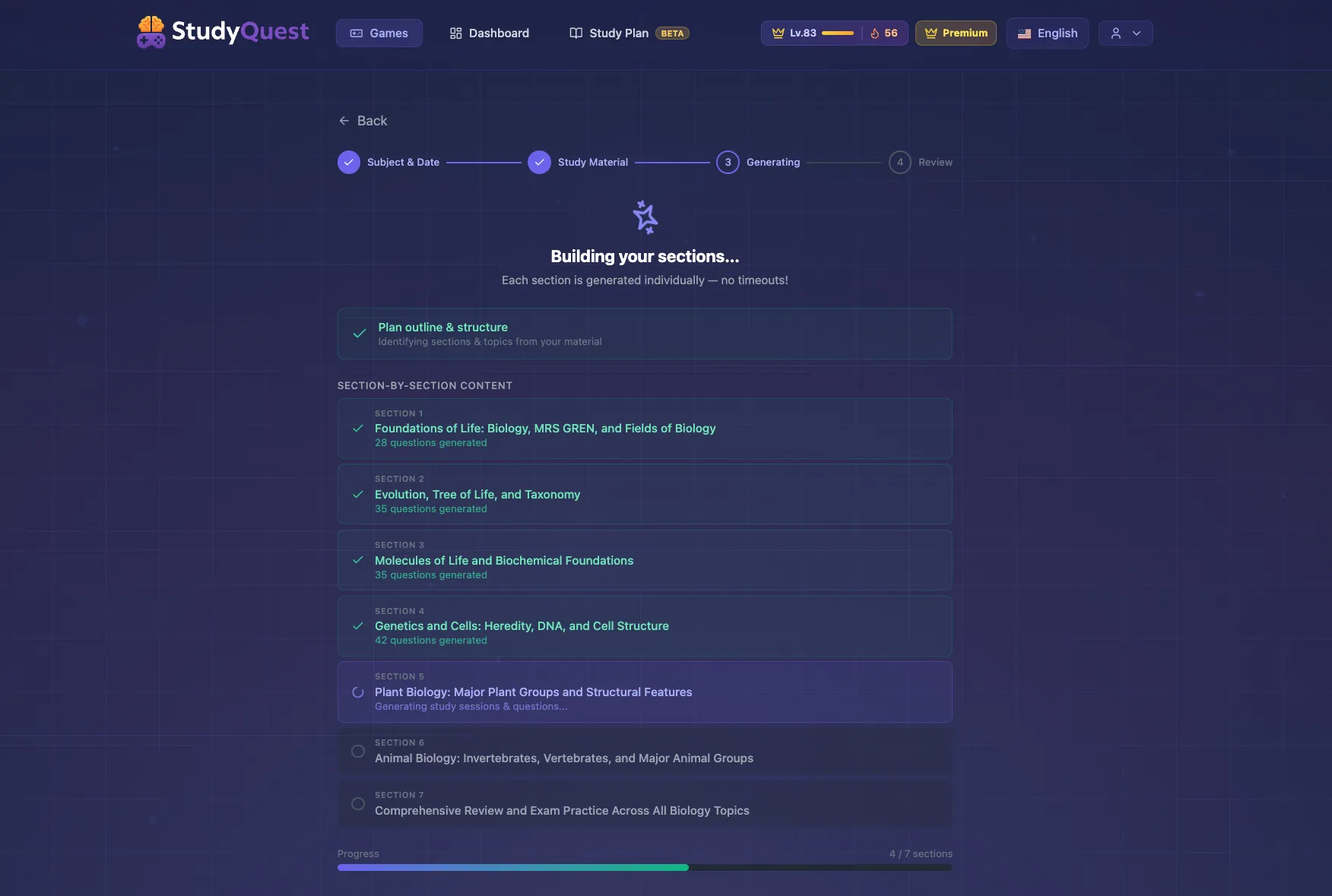Click the back arrow icon

[344, 121]
